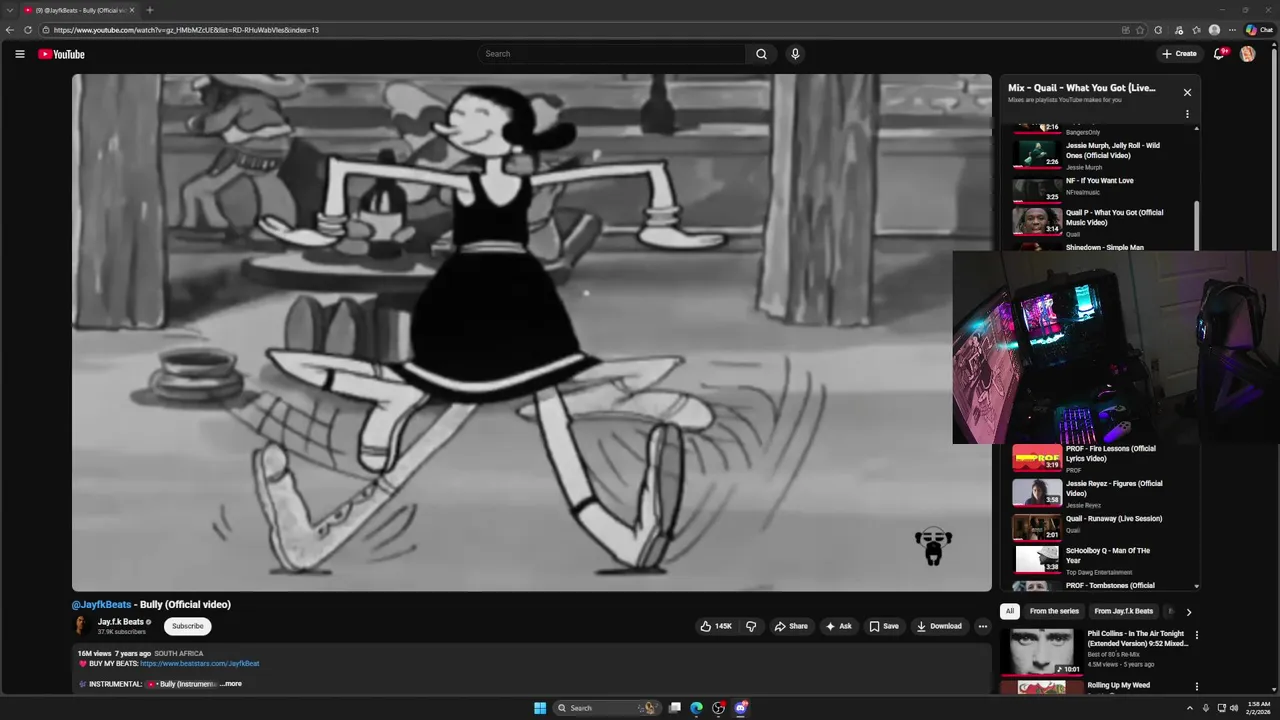1280x720 pixels.
Task: Go to YouTube home via logo
Action: pos(61,54)
